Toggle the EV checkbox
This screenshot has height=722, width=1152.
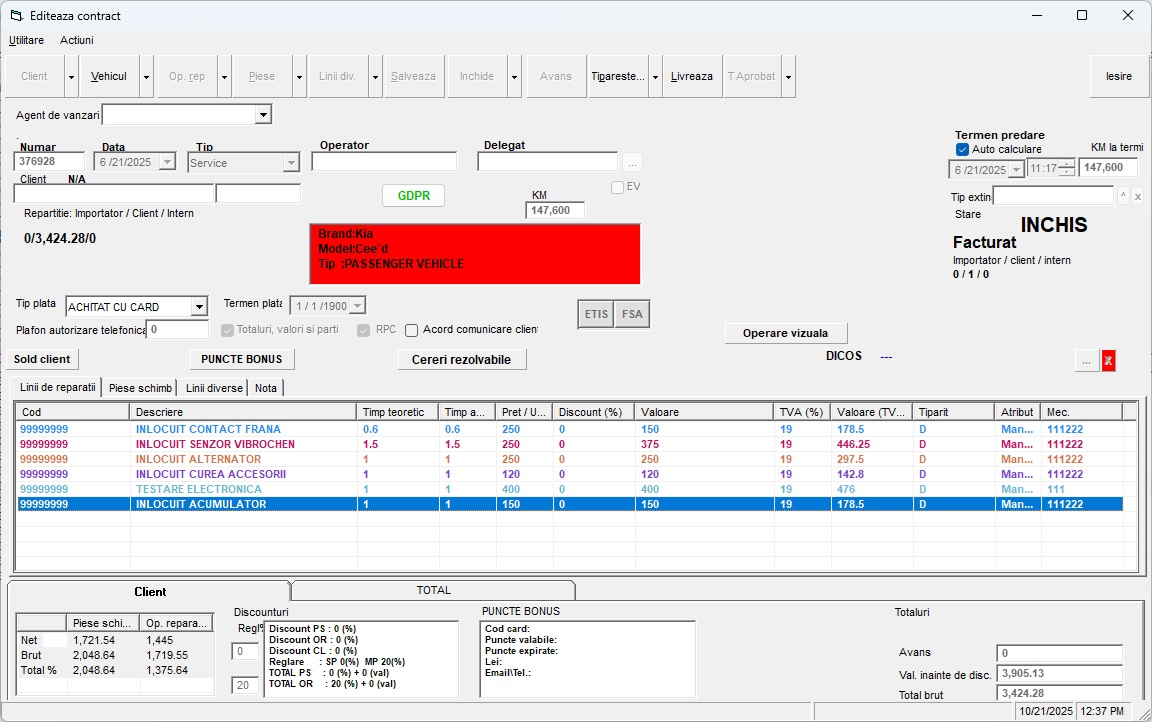[x=617, y=187]
